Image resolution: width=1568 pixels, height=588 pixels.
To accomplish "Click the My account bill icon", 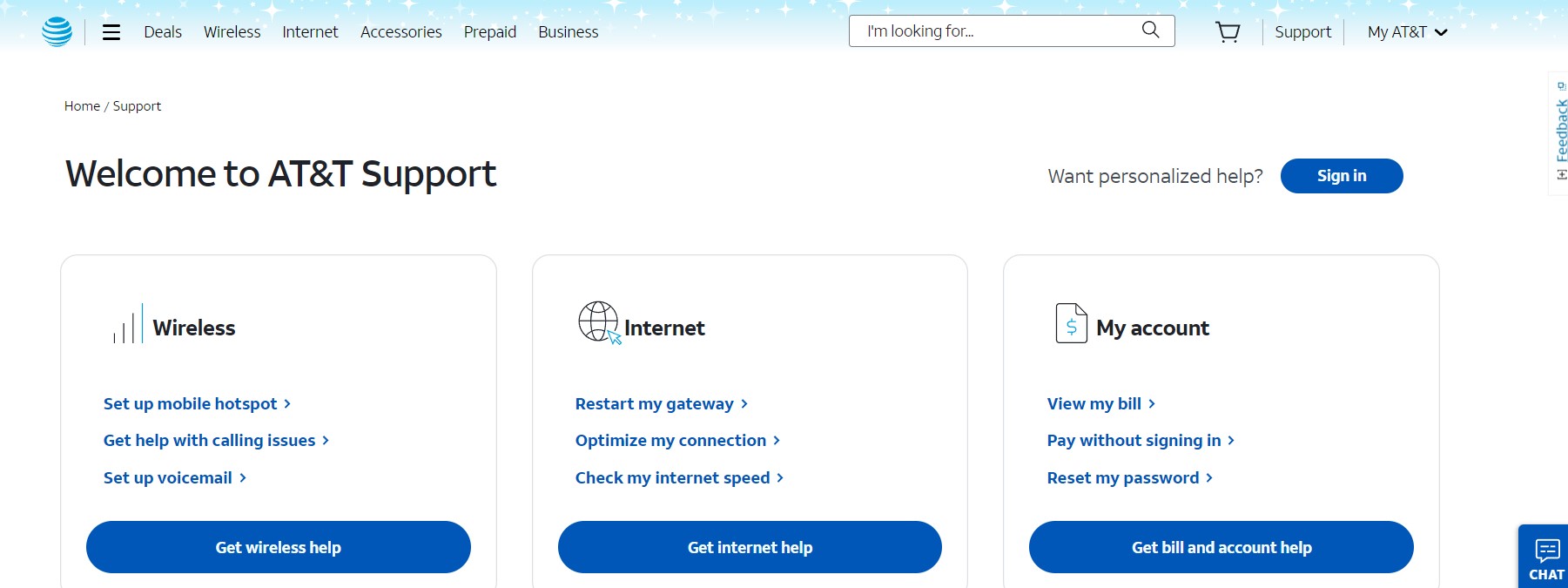I will (1070, 324).
